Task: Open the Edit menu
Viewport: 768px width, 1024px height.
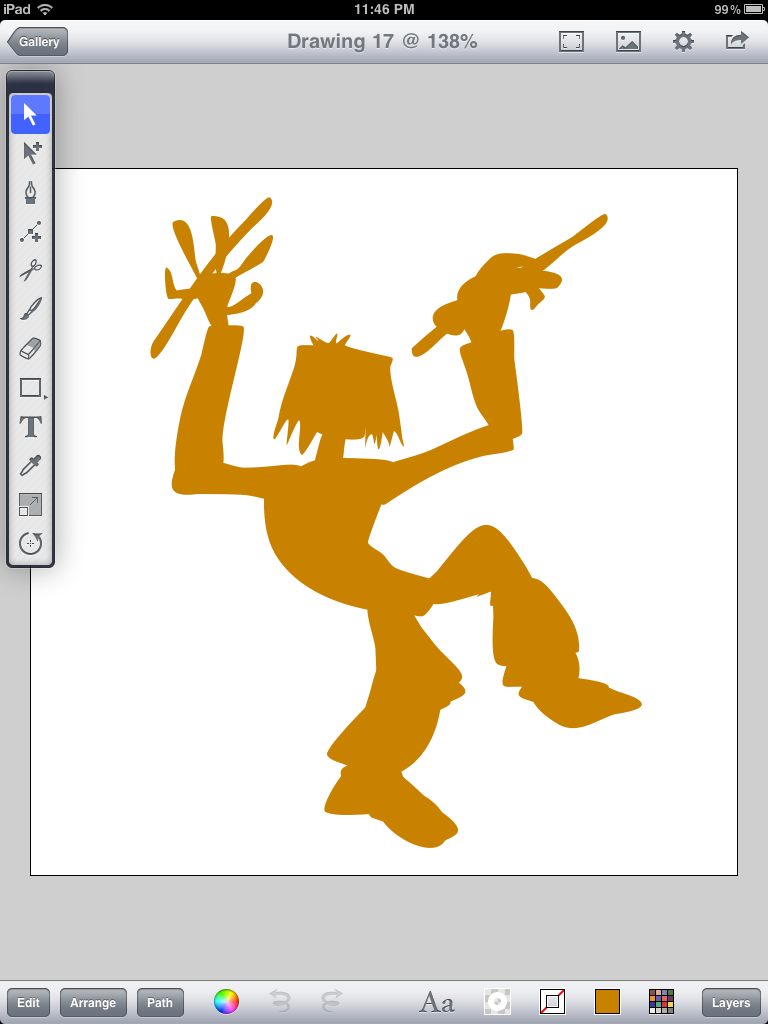Action: tap(28, 1002)
